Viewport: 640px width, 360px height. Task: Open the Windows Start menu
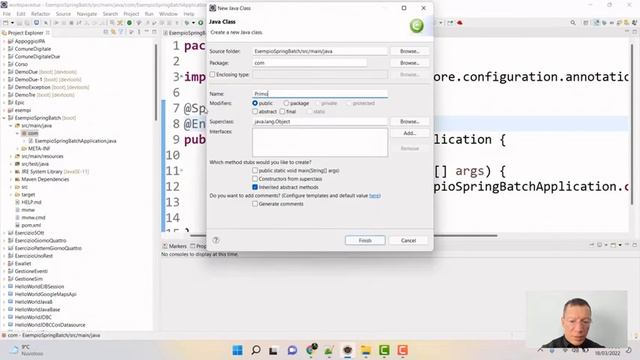pyautogui.click(x=237, y=350)
